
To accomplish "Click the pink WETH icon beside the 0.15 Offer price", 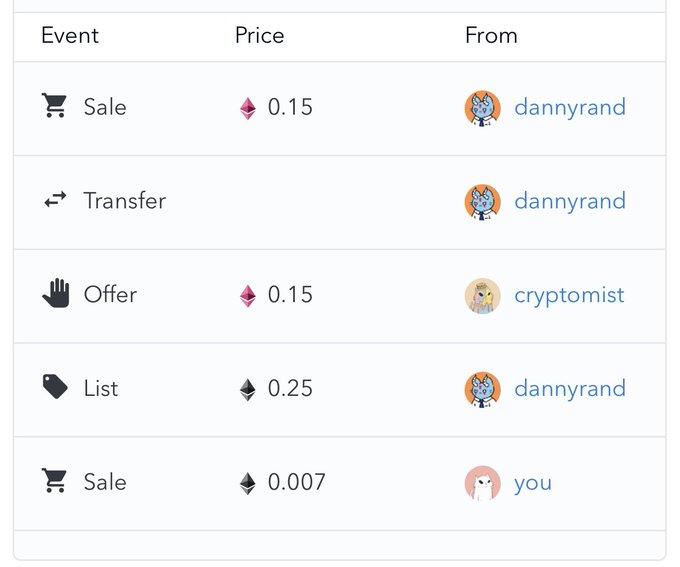I will pos(247,295).
